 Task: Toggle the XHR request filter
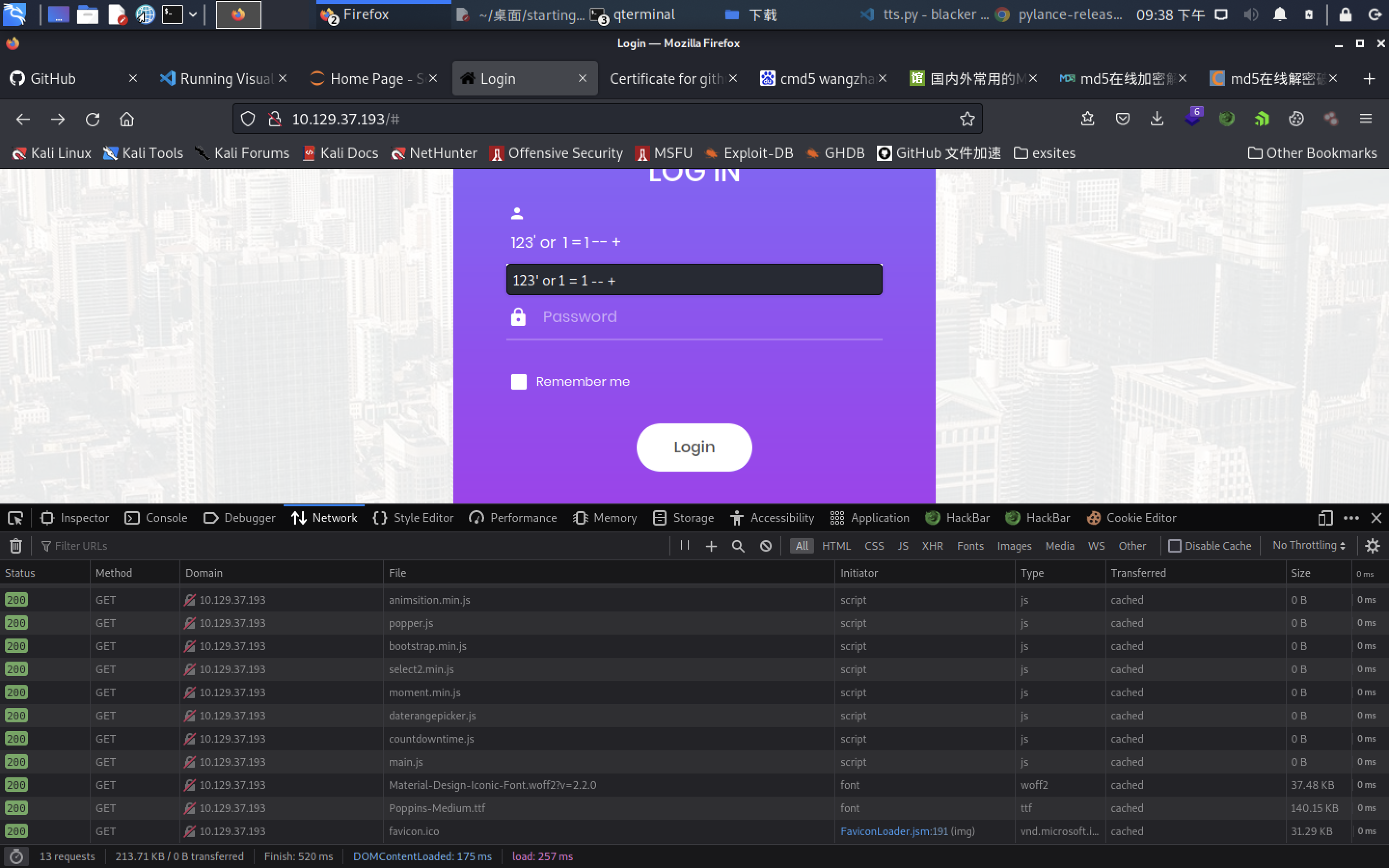coord(932,546)
